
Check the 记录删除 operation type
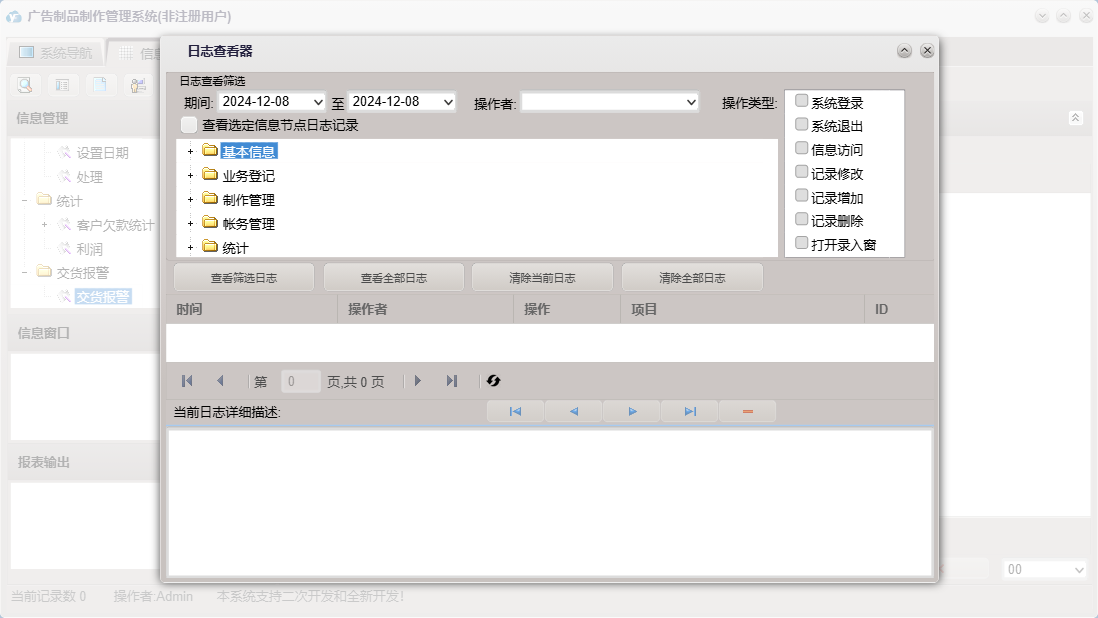(x=802, y=220)
